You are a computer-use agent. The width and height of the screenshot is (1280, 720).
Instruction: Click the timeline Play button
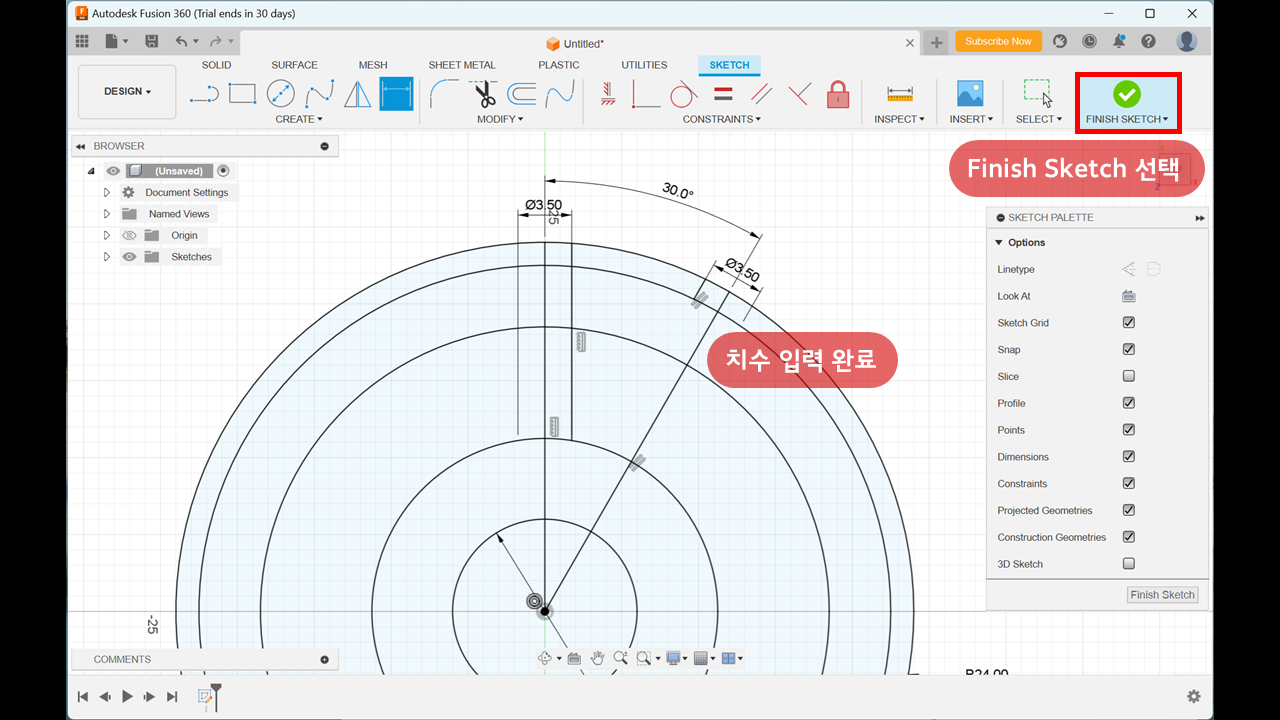127,697
